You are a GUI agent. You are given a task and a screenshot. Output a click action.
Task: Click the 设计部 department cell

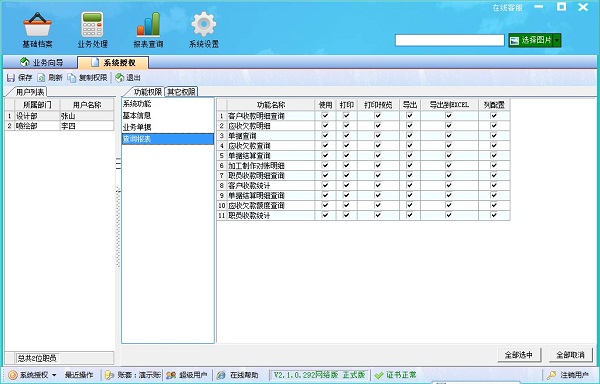tap(37, 116)
